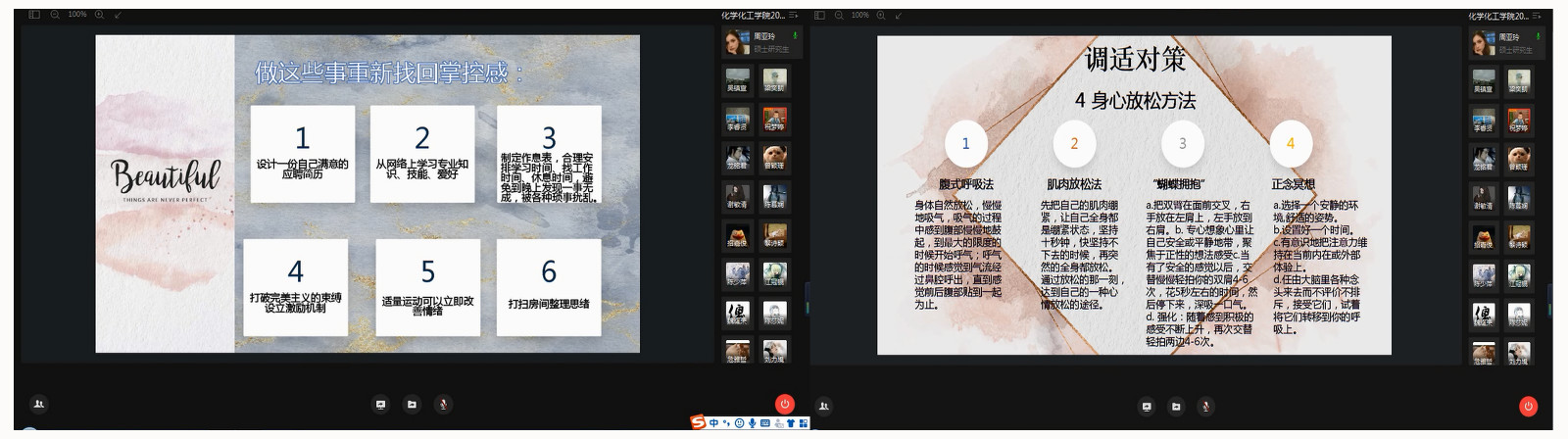
Task: Toggle sidebar panel in right window
Action: pyautogui.click(x=819, y=15)
